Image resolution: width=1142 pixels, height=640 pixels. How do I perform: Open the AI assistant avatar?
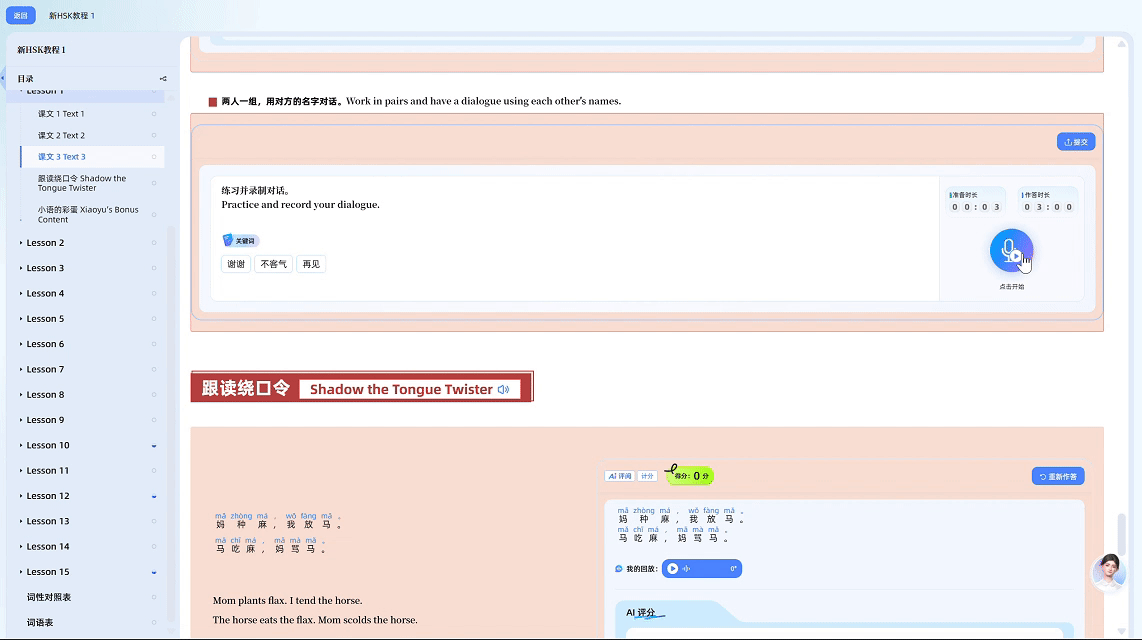click(x=1108, y=572)
